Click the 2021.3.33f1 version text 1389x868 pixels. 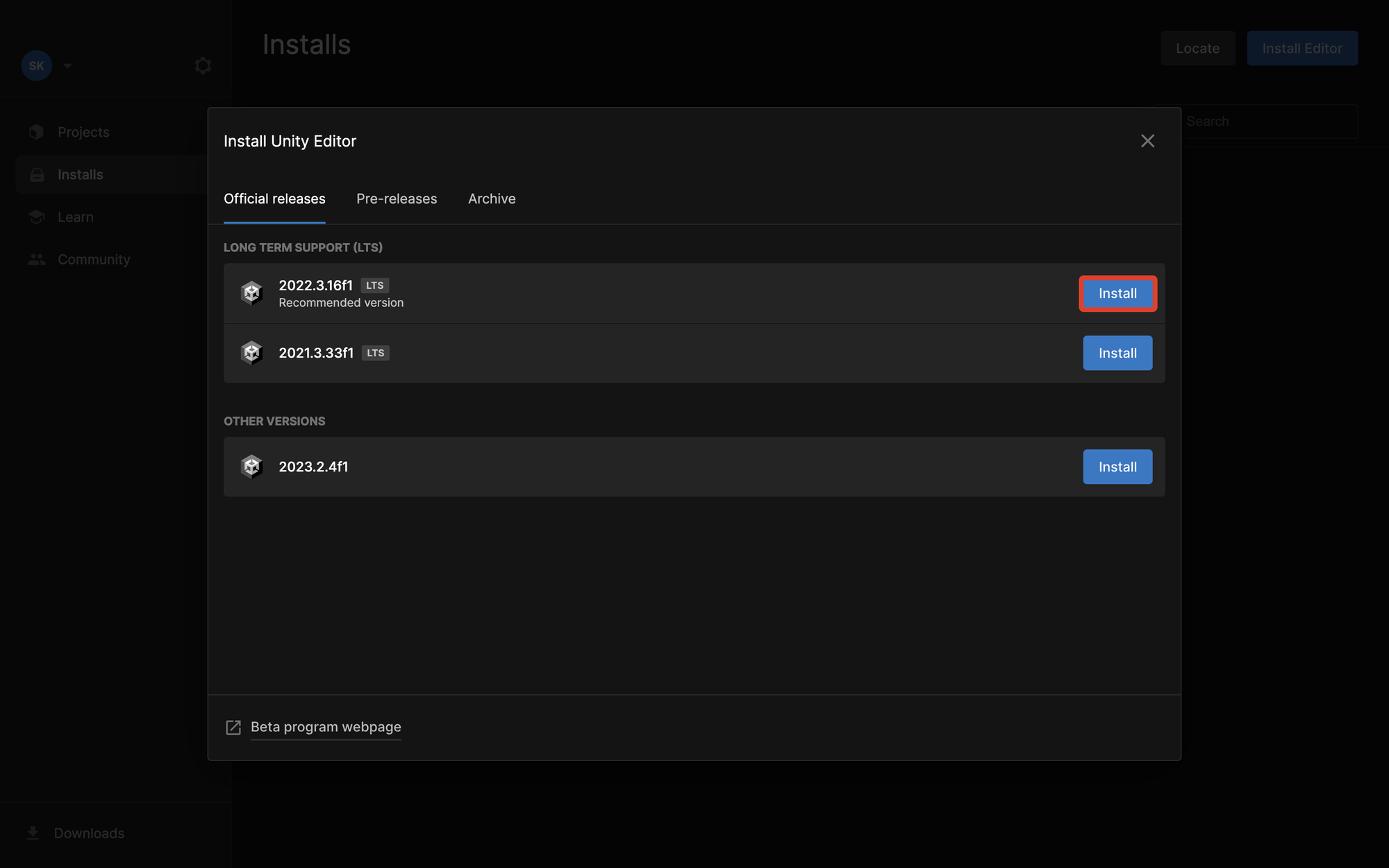point(316,353)
